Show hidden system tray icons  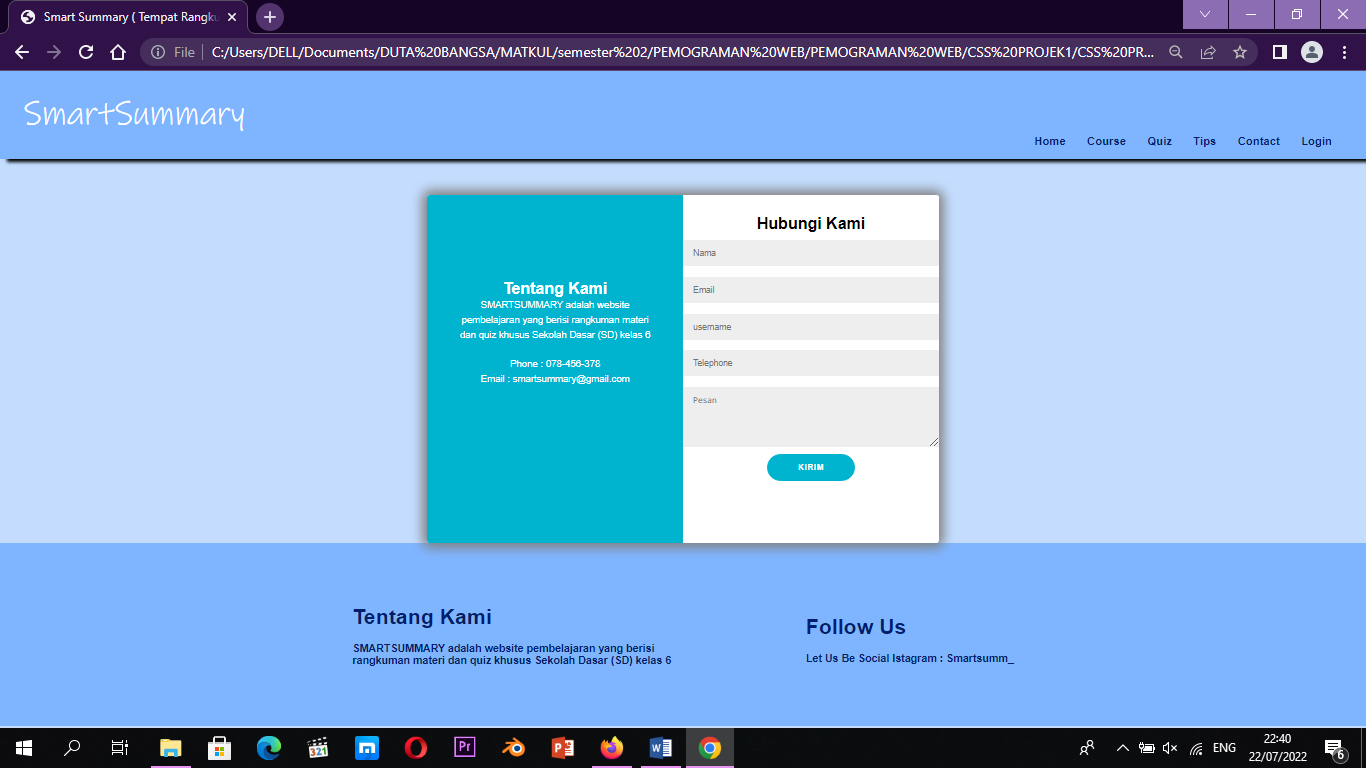point(1122,748)
